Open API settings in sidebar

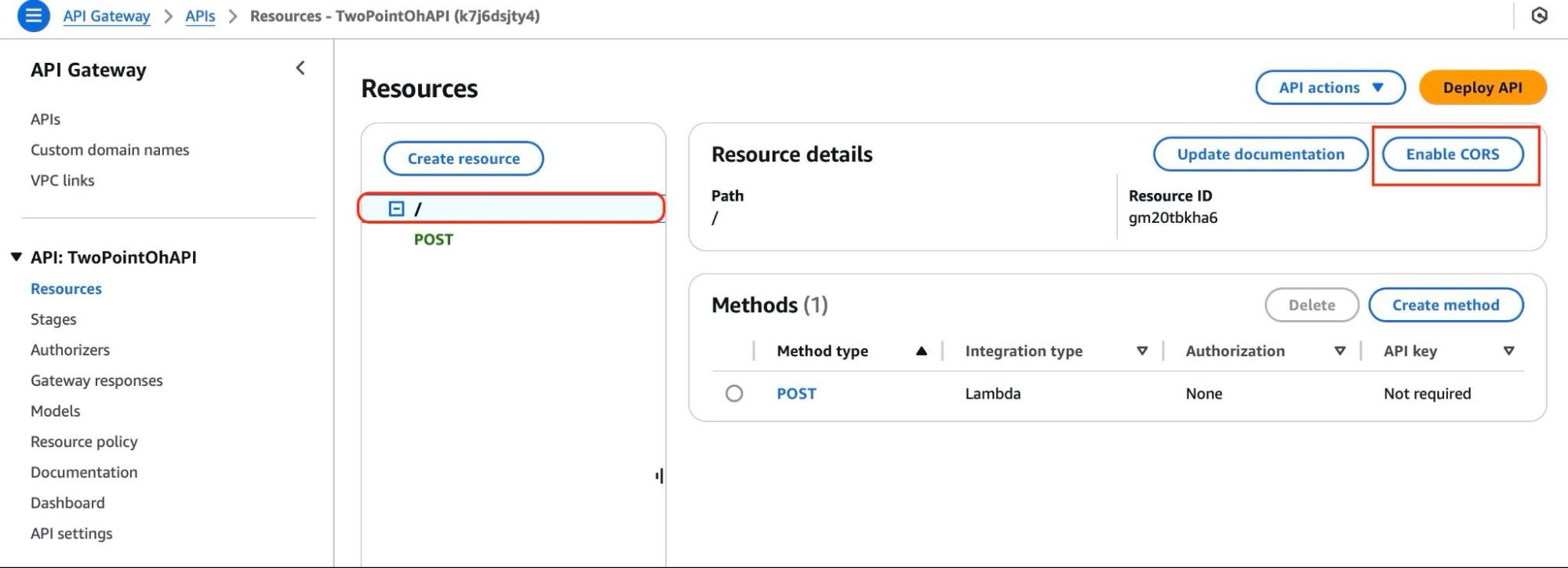coord(71,533)
